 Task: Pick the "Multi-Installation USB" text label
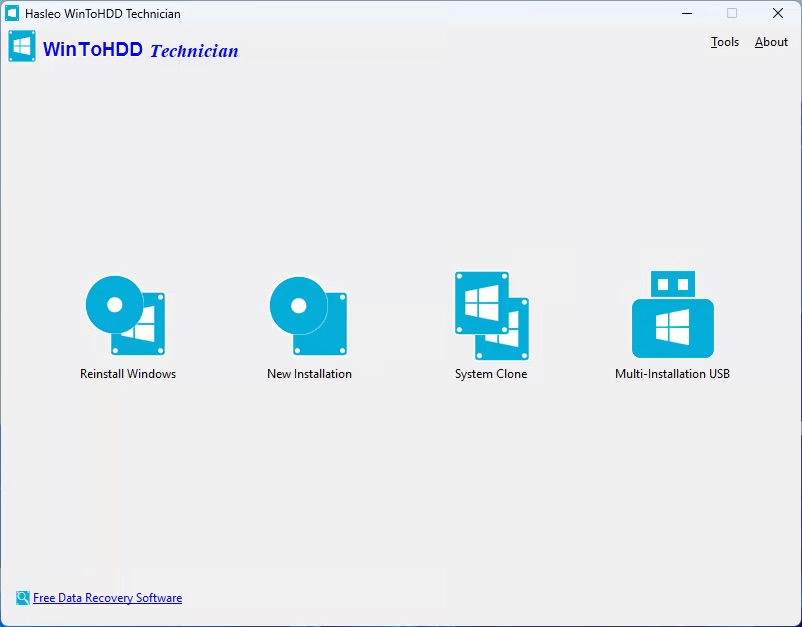tap(672, 374)
